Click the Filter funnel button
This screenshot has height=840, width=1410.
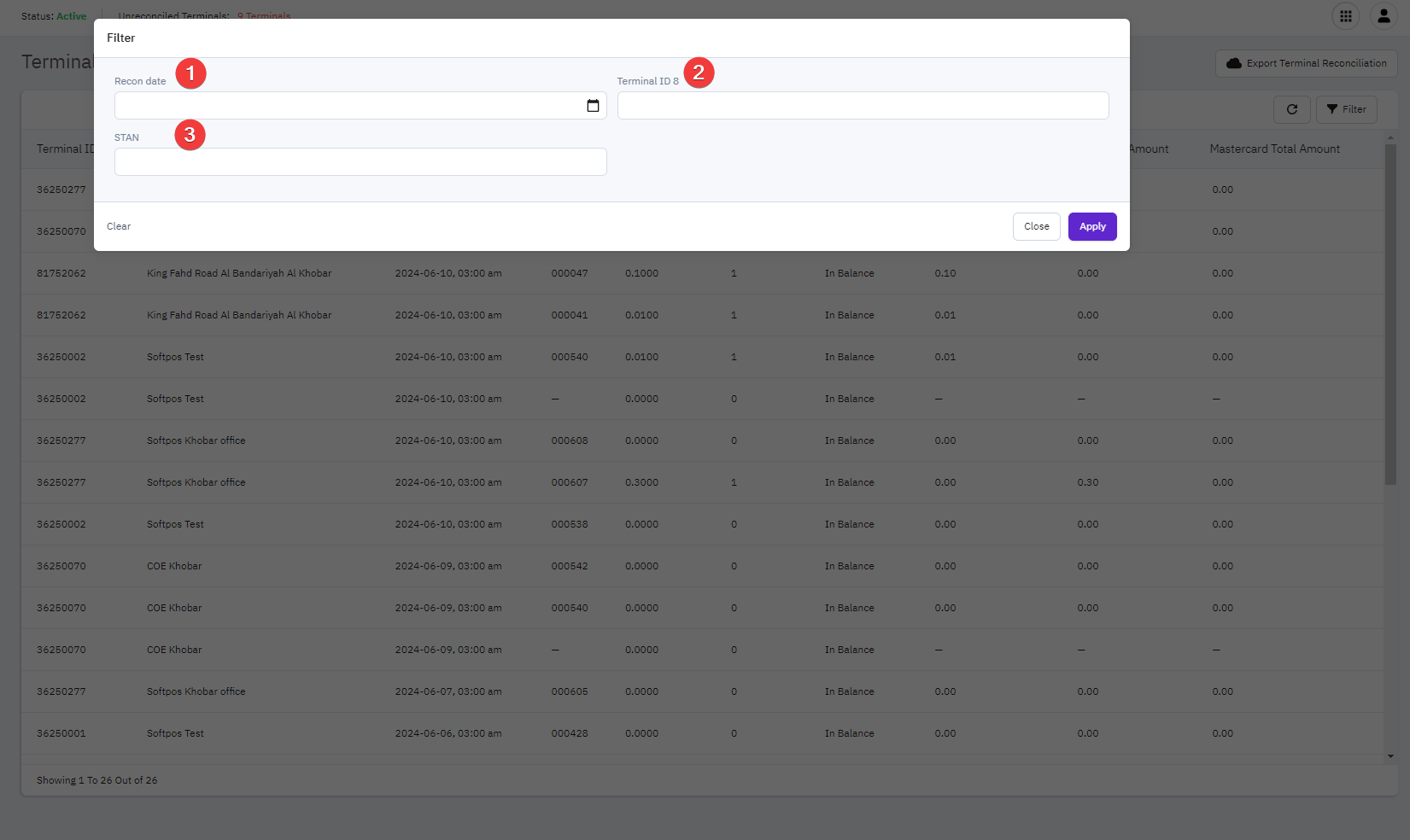[x=1346, y=109]
